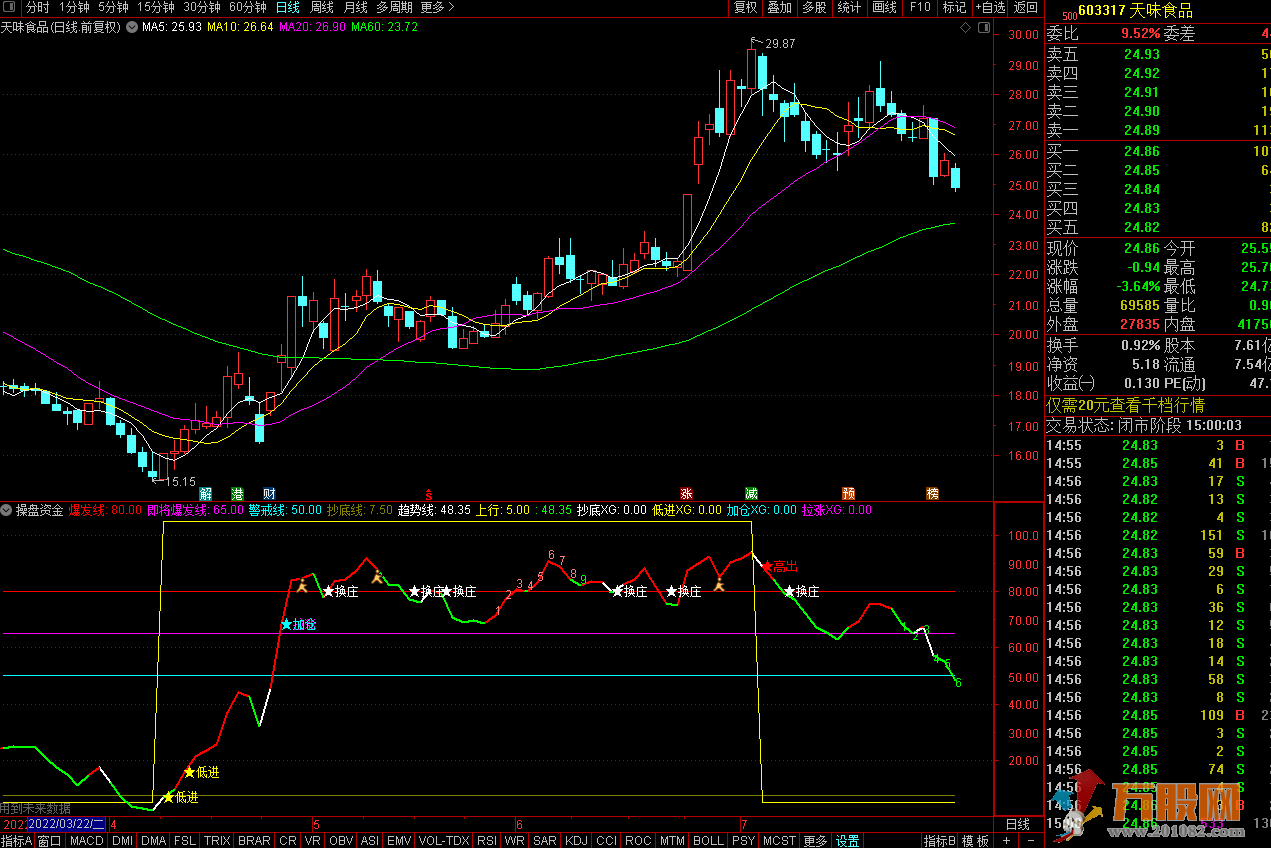Viewport: 1271px width, 848px height.
Task: Switch to the 周线 weekly timeframe tab
Action: (x=321, y=8)
